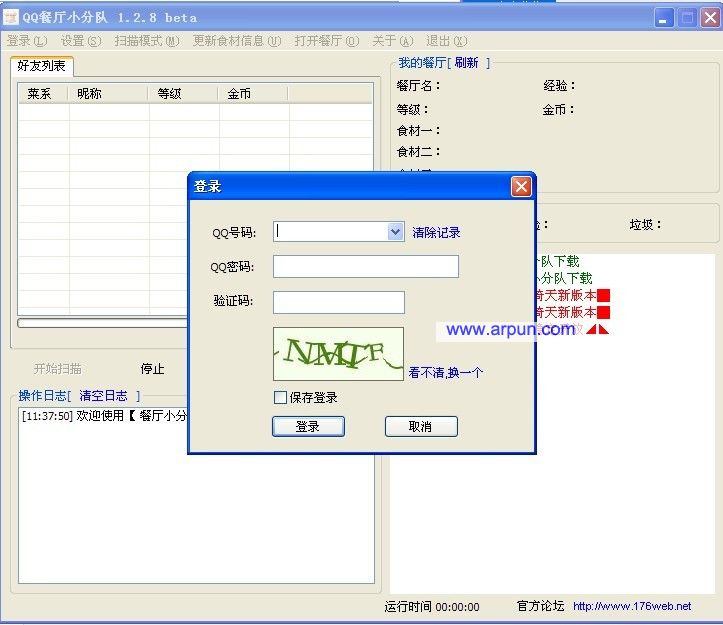The image size is (723, 625).
Task: Open the 登录(L) menu
Action: click(x=27, y=41)
